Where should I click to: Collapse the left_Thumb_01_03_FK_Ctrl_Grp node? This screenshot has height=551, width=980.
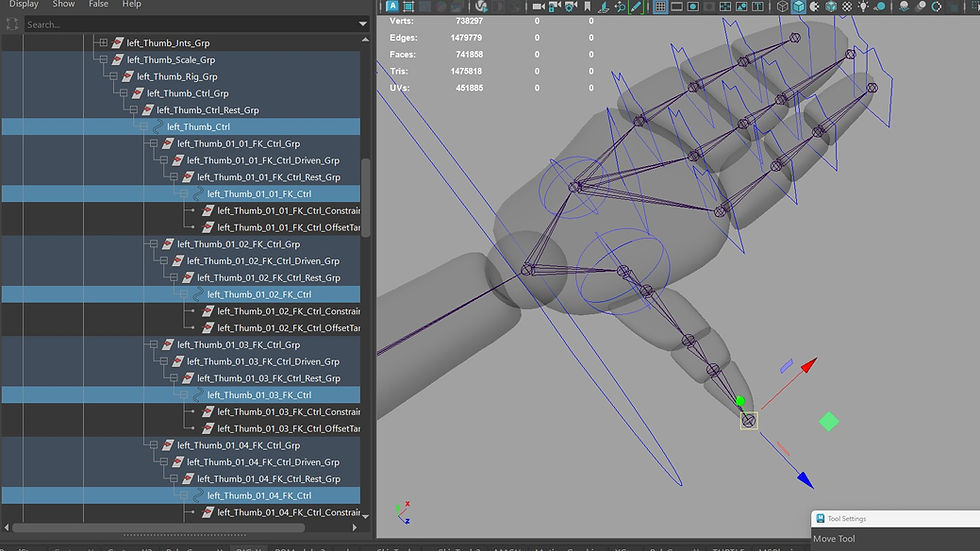point(153,345)
